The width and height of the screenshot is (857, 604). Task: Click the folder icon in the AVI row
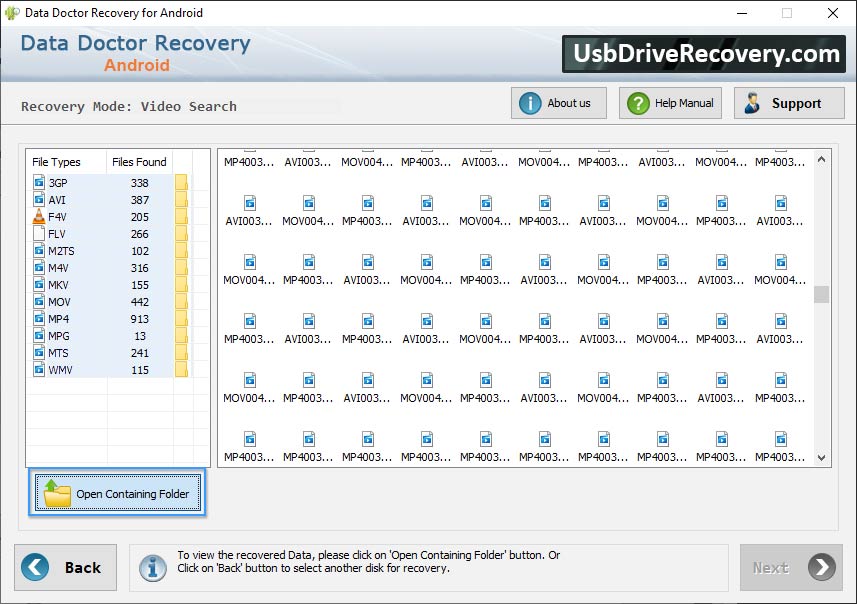[181, 199]
